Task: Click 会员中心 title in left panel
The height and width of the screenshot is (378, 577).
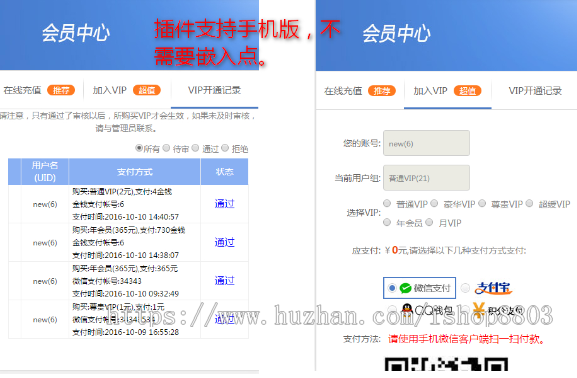Action: [76, 32]
